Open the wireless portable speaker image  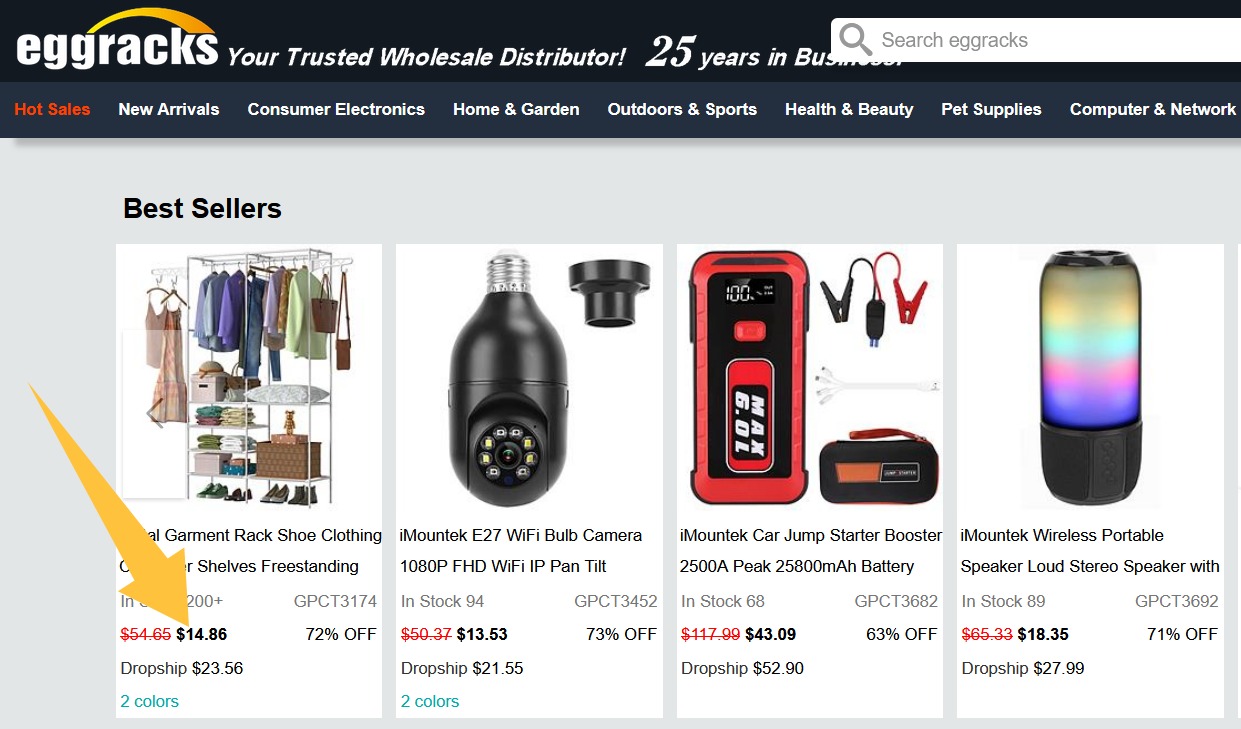tap(1090, 378)
